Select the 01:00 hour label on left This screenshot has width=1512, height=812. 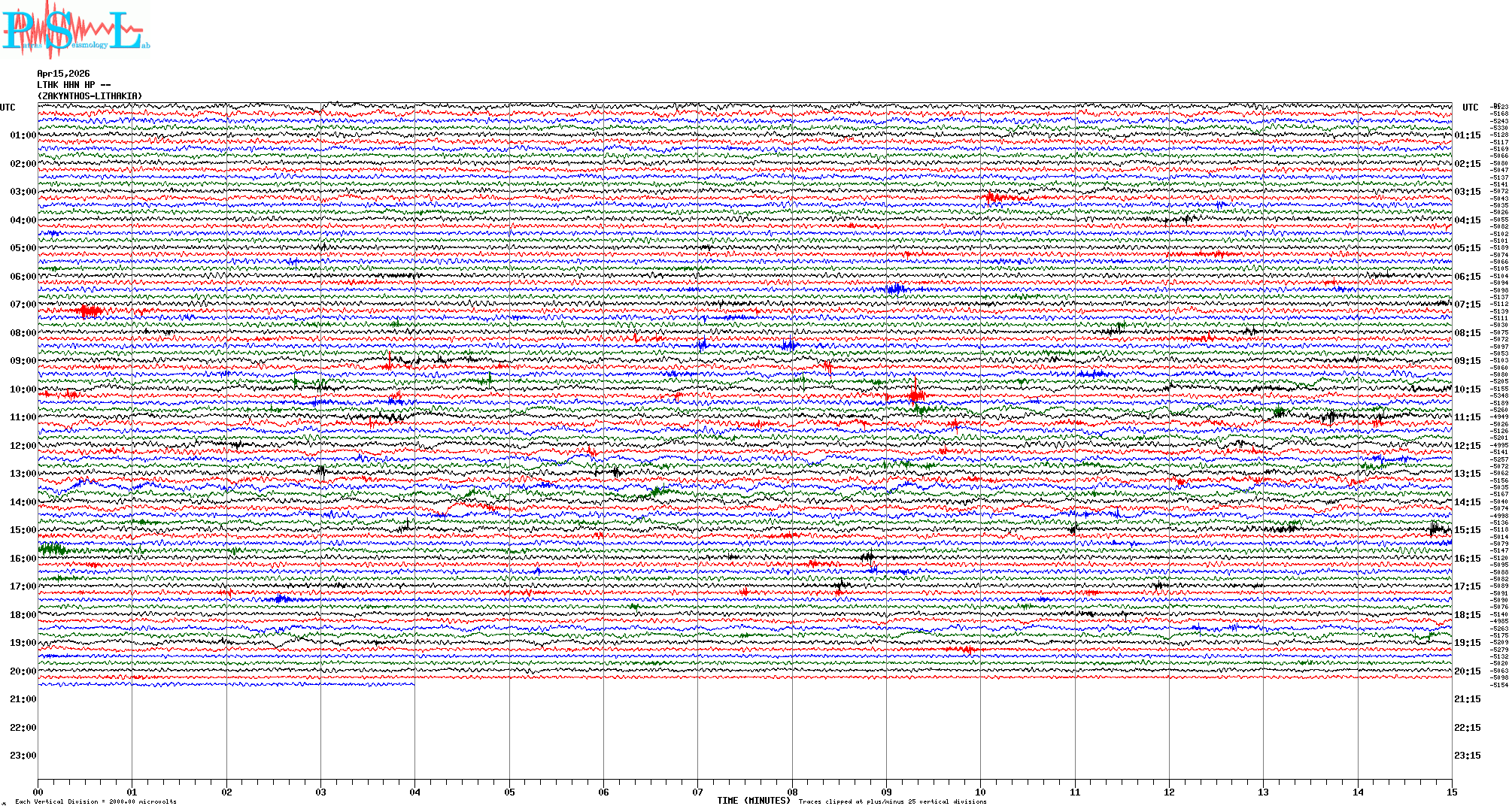pos(23,135)
